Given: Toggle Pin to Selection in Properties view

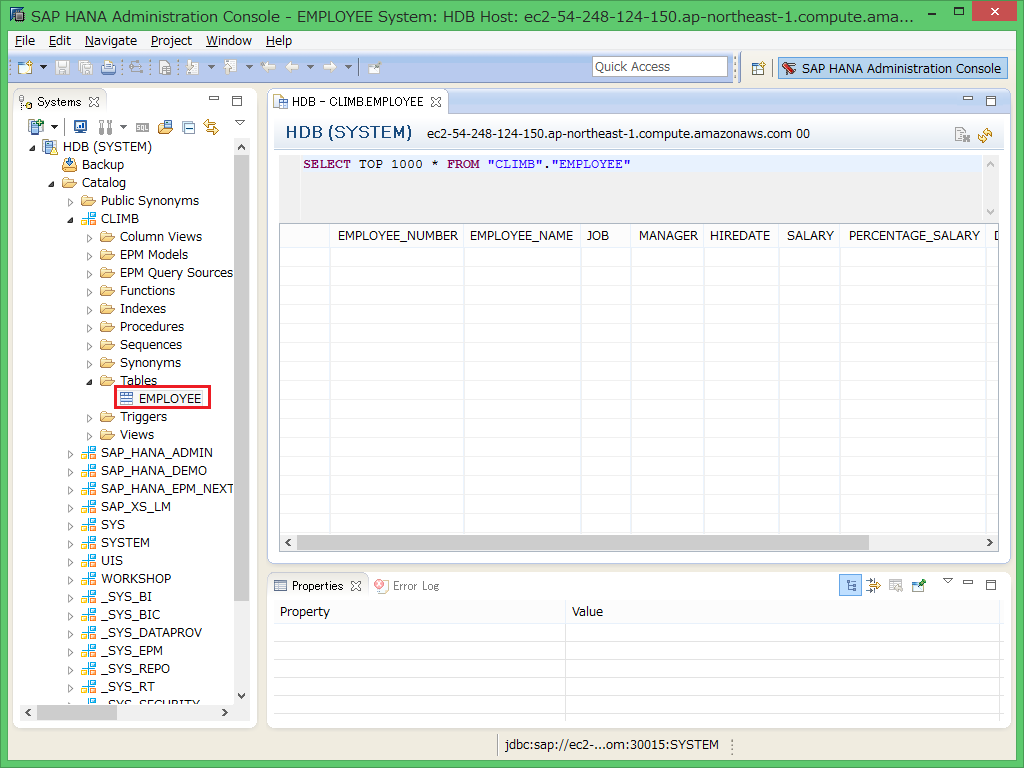Looking at the screenshot, I should (x=919, y=585).
